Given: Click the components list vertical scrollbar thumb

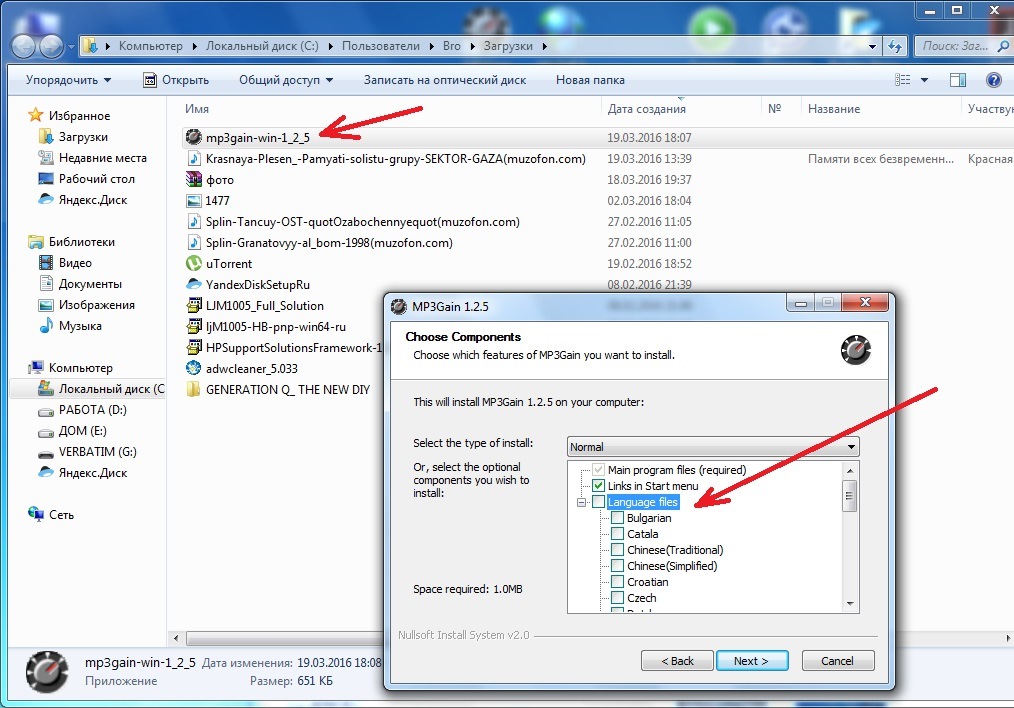Looking at the screenshot, I should [849, 496].
